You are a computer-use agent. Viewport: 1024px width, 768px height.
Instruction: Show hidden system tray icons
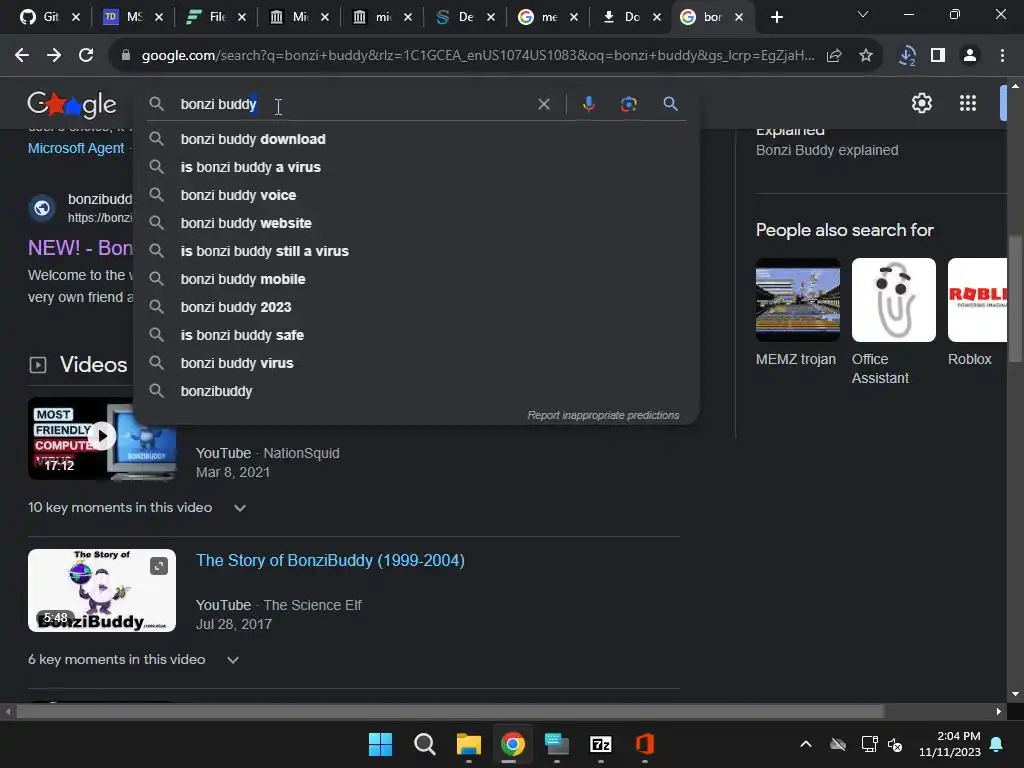(x=806, y=744)
